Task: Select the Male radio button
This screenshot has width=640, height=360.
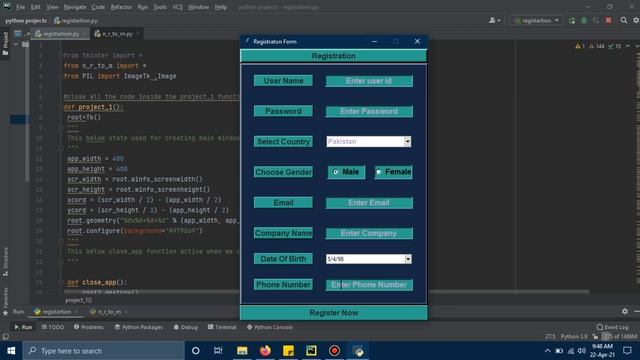Action: pyautogui.click(x=336, y=172)
